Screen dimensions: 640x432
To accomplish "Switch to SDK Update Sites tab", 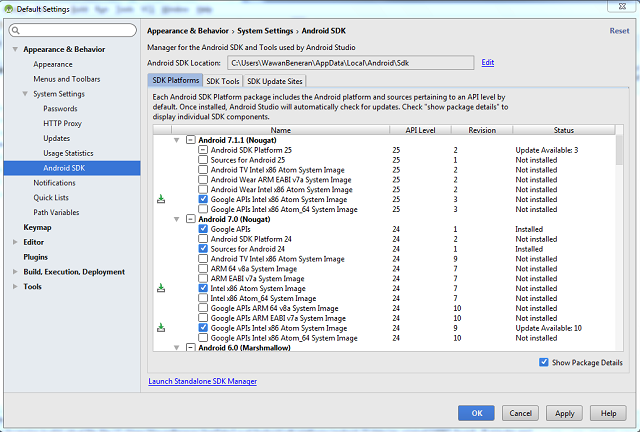I will (x=275, y=81).
